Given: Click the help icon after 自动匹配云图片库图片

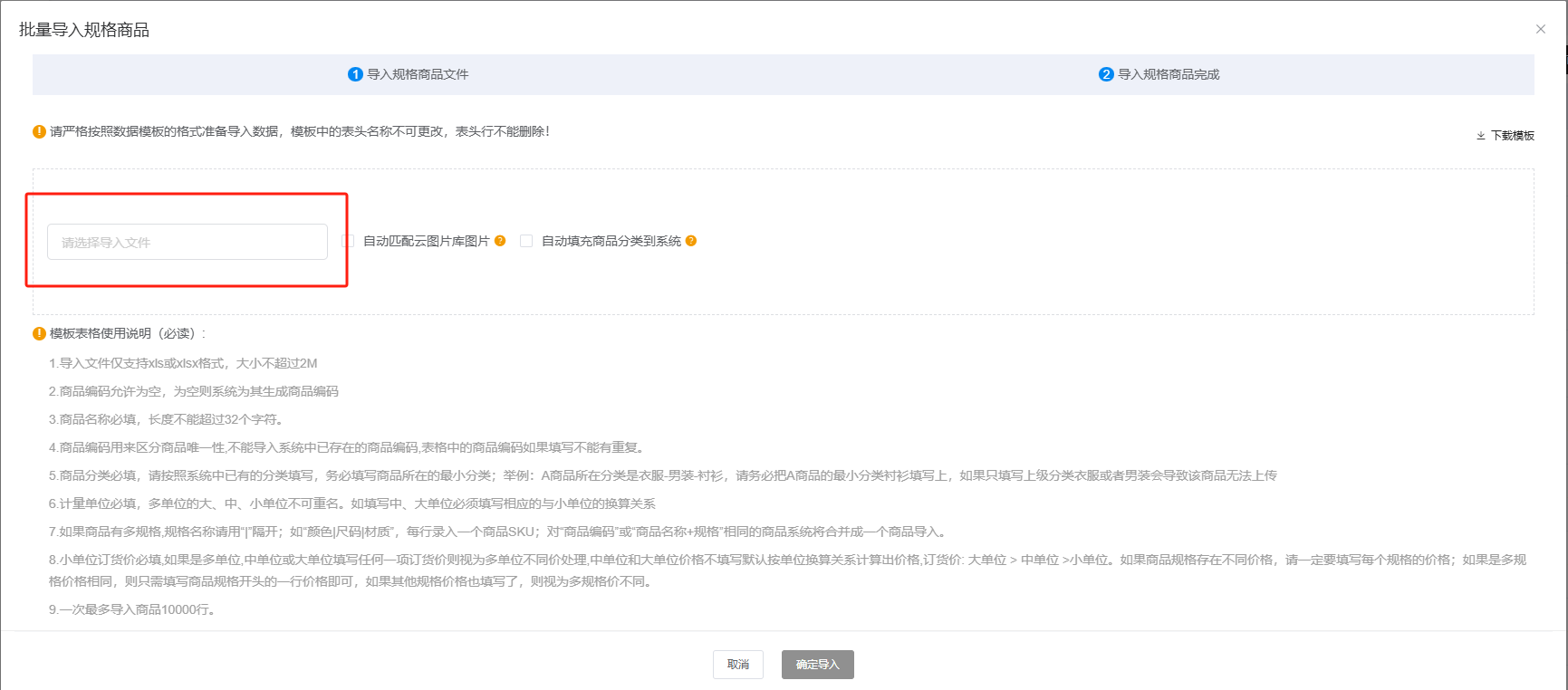Looking at the screenshot, I should (500, 241).
